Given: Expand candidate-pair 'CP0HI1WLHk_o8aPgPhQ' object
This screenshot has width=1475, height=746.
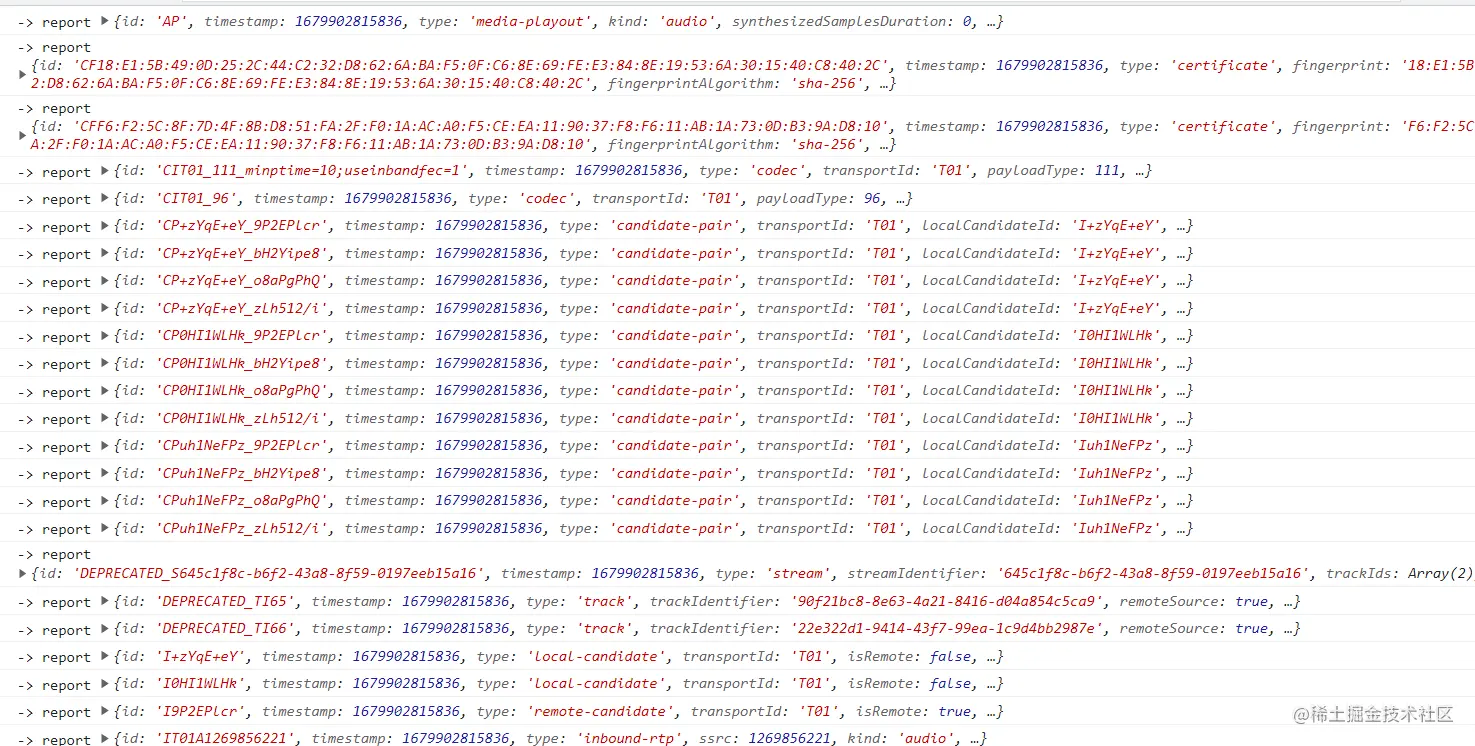Looking at the screenshot, I should click(105, 391).
